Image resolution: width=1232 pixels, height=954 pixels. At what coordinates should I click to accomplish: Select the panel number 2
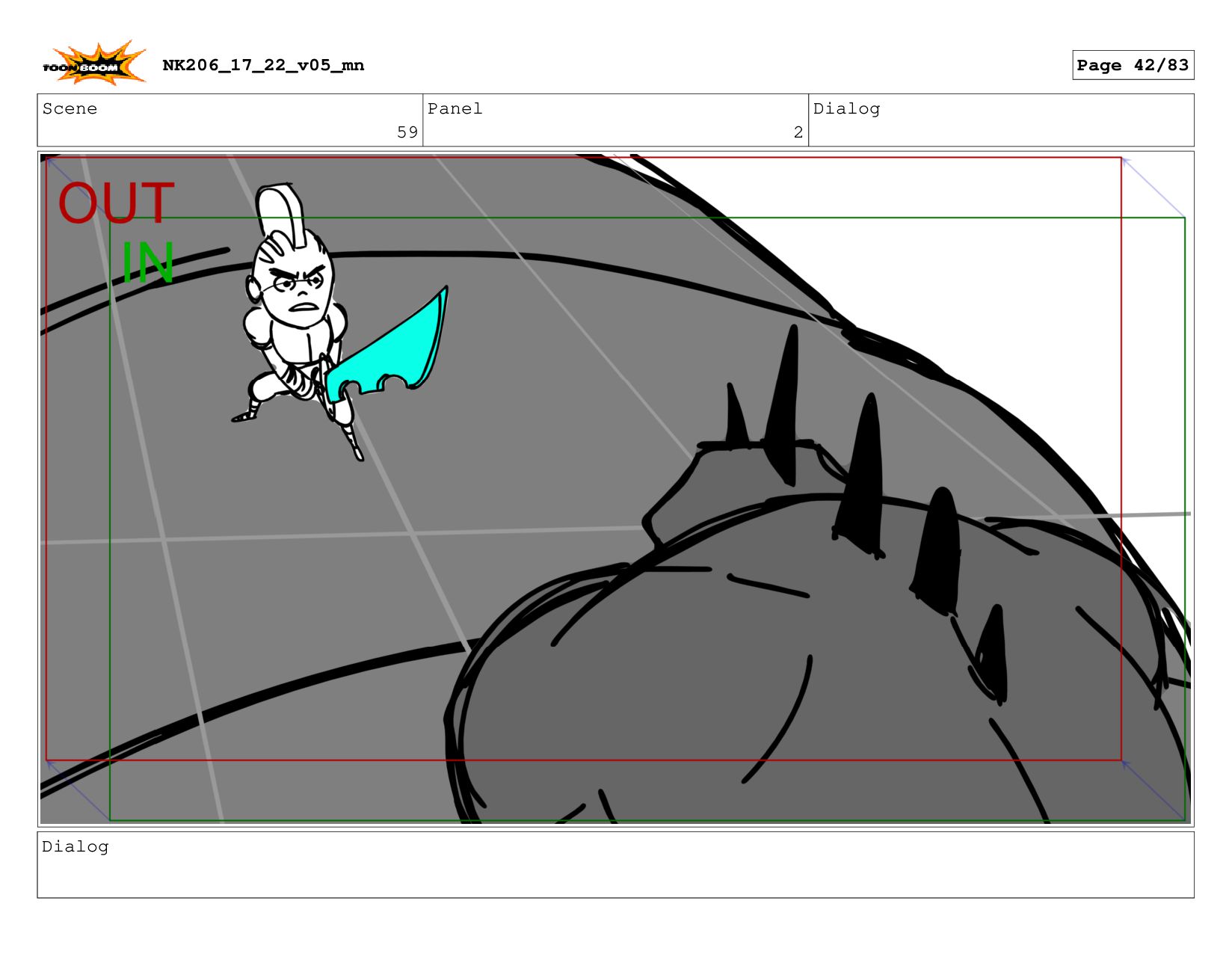pos(798,132)
